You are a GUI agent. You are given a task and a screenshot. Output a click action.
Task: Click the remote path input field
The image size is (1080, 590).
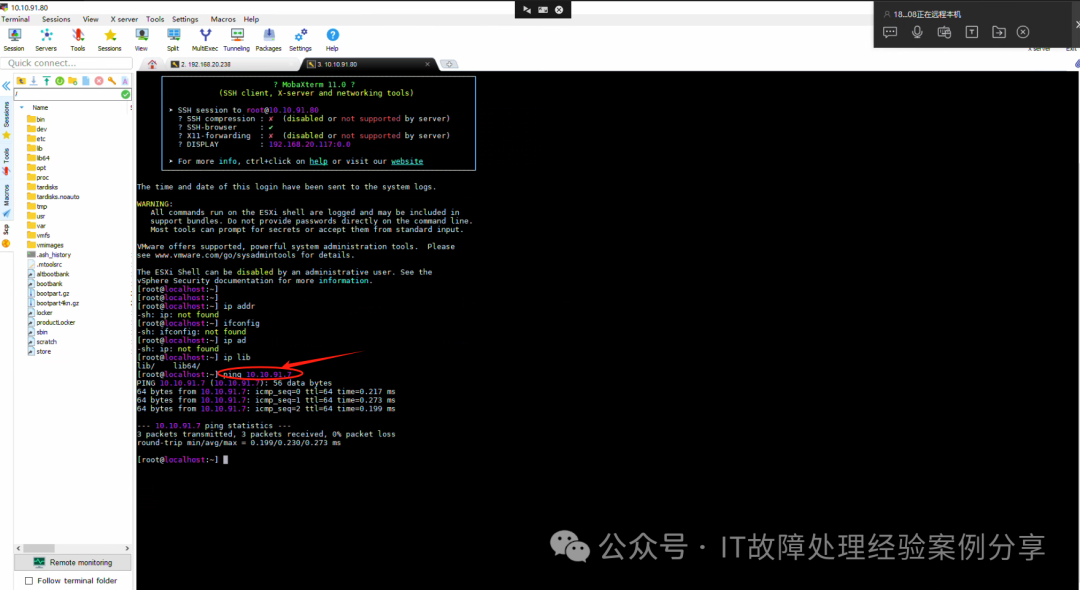pyautogui.click(x=68, y=94)
